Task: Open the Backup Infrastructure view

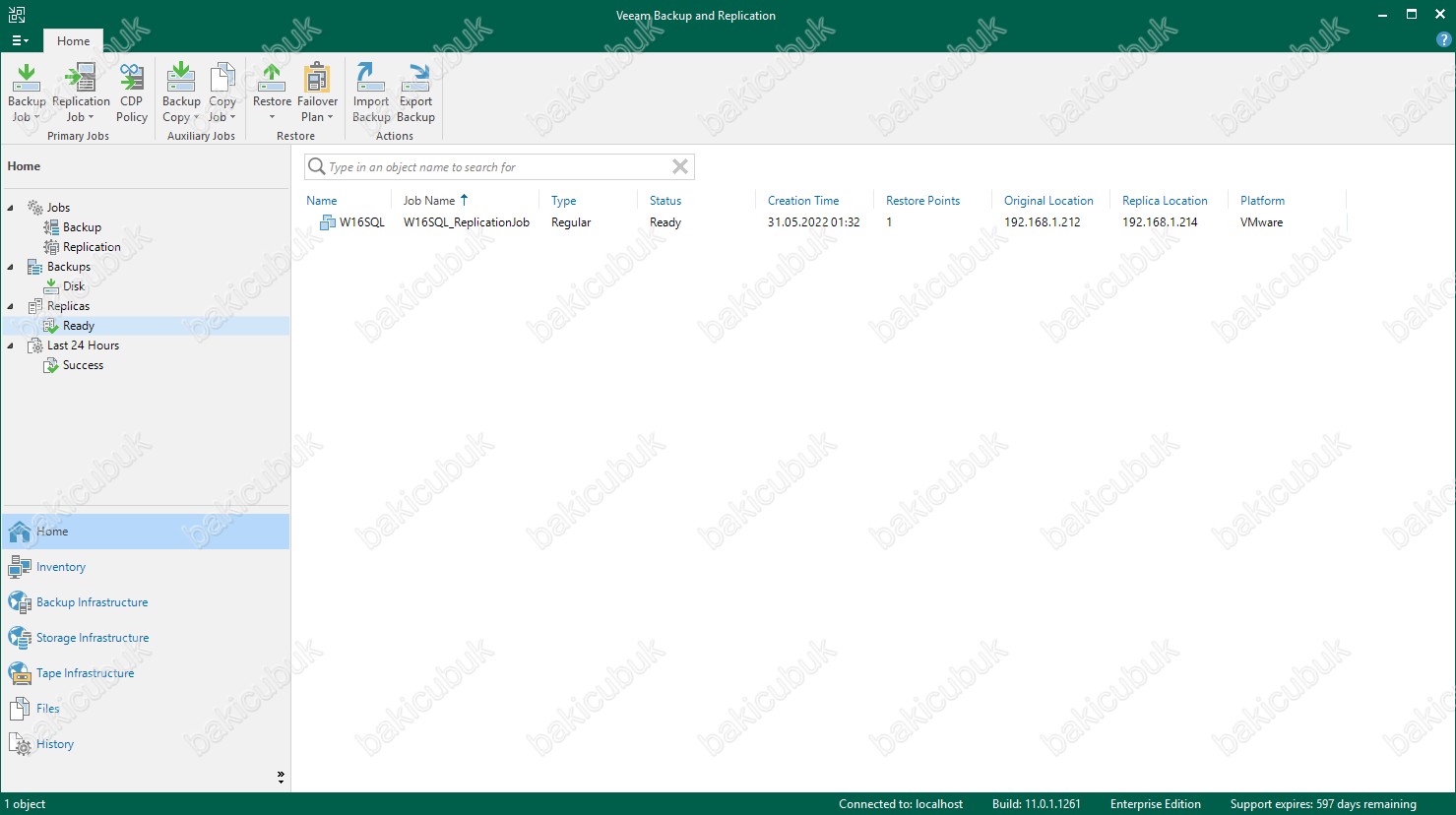Action: click(146, 602)
